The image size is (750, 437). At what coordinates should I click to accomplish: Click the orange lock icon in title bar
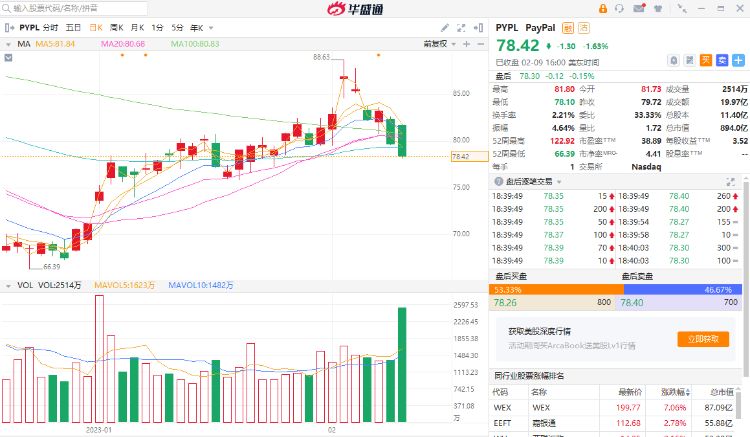click(x=603, y=9)
